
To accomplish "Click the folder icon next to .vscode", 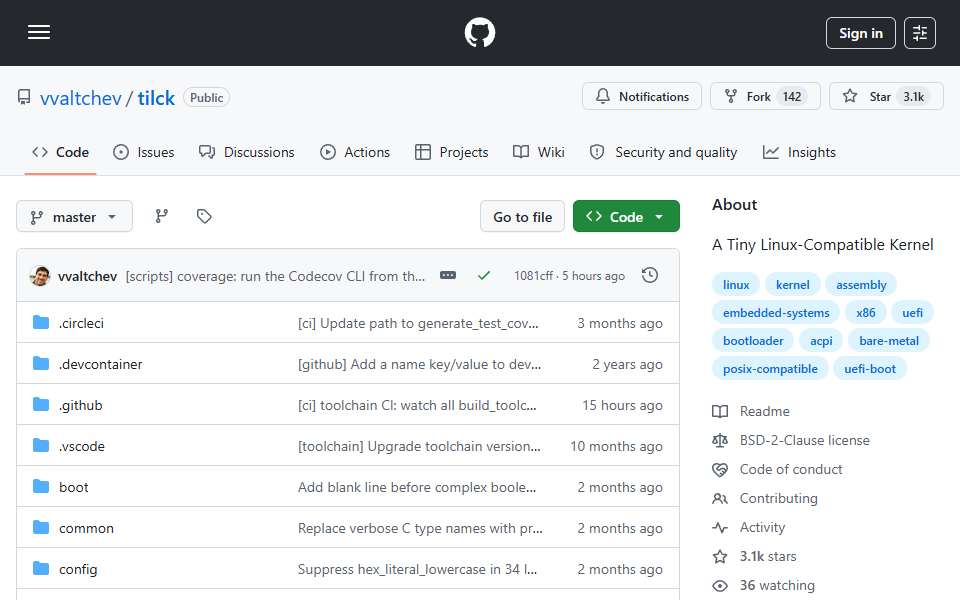I will (x=41, y=445).
